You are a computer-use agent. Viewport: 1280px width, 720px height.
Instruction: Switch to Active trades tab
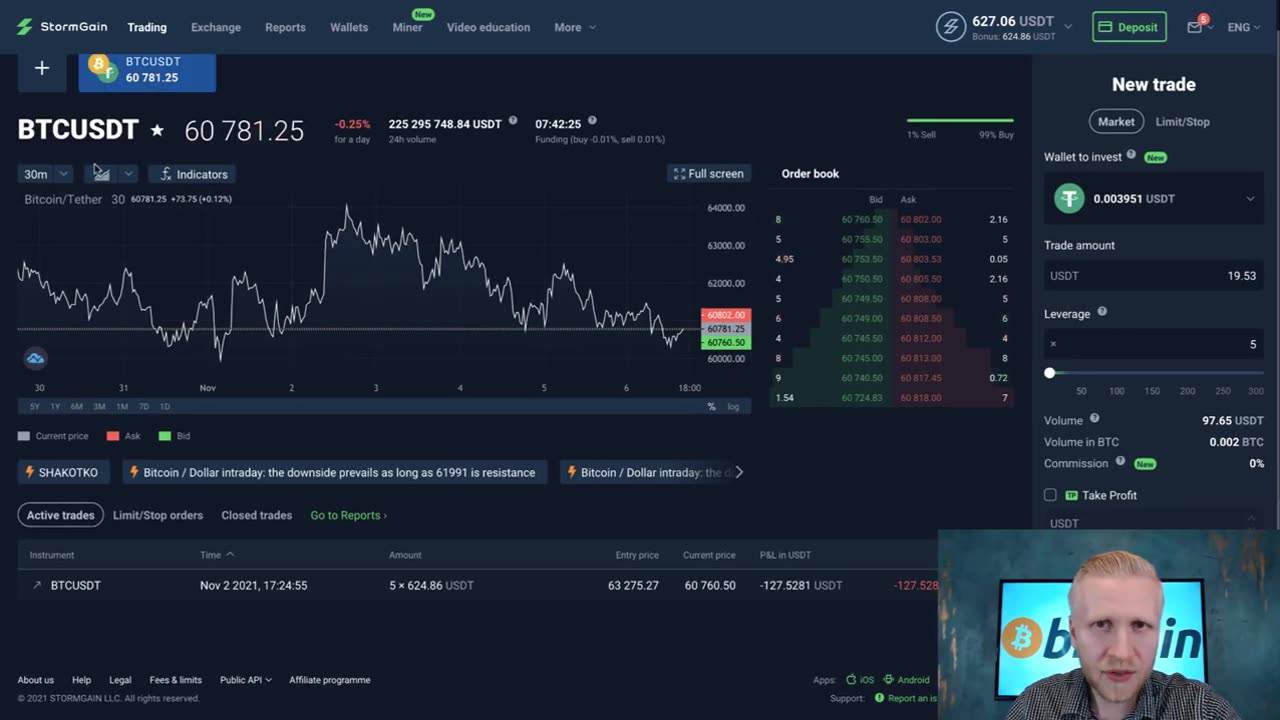(60, 515)
